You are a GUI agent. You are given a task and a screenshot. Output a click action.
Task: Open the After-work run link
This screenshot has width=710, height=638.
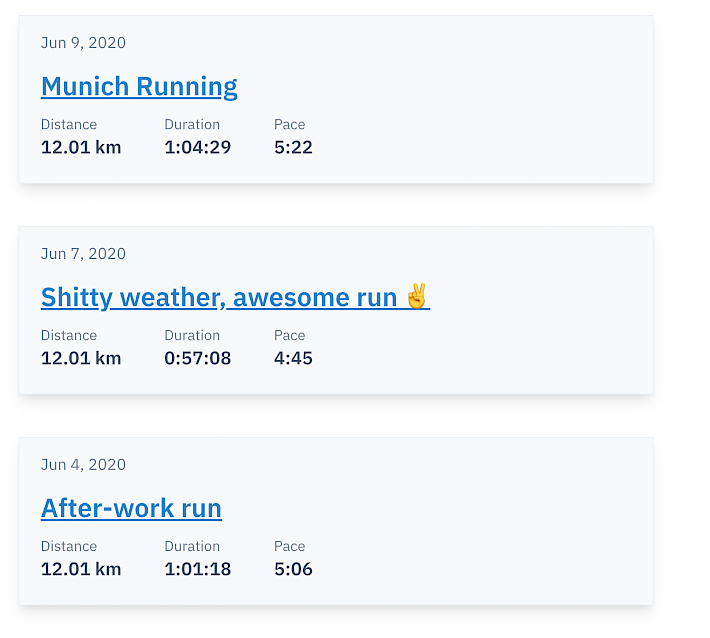tap(131, 508)
